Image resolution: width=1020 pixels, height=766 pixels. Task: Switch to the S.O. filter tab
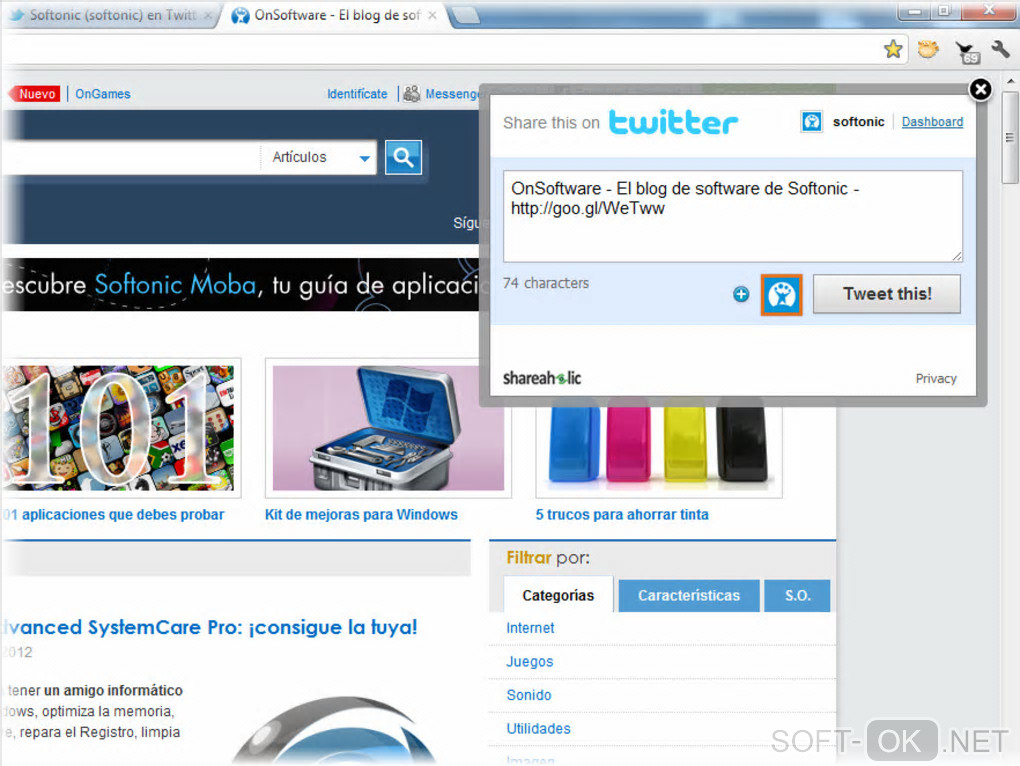coord(798,596)
